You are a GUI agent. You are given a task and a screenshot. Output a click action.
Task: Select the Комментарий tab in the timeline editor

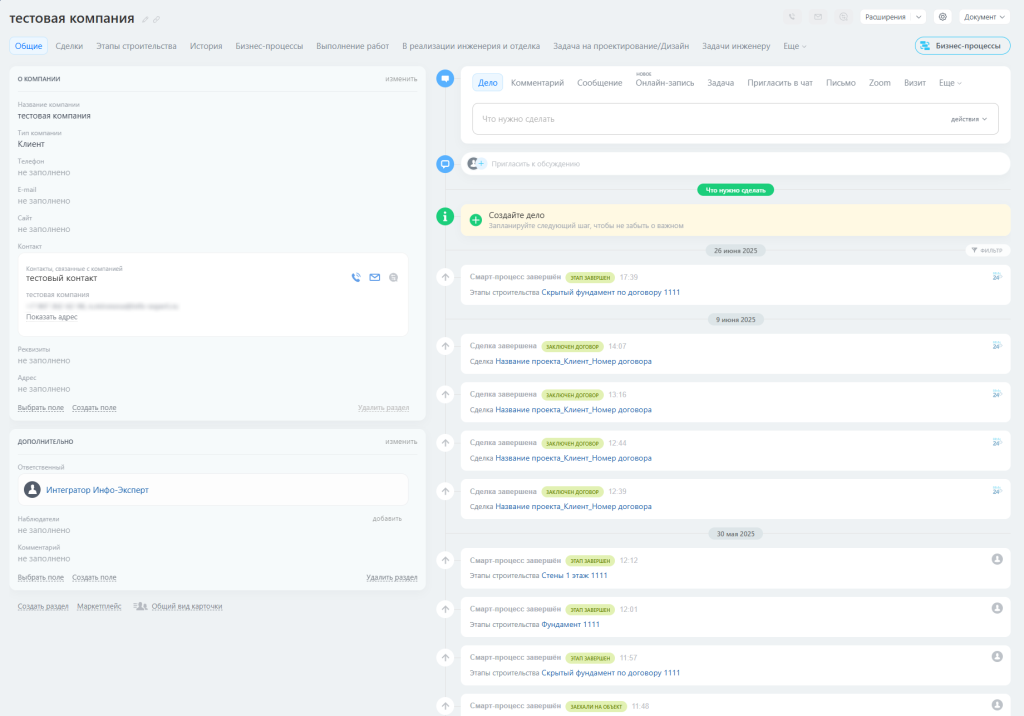pos(537,83)
